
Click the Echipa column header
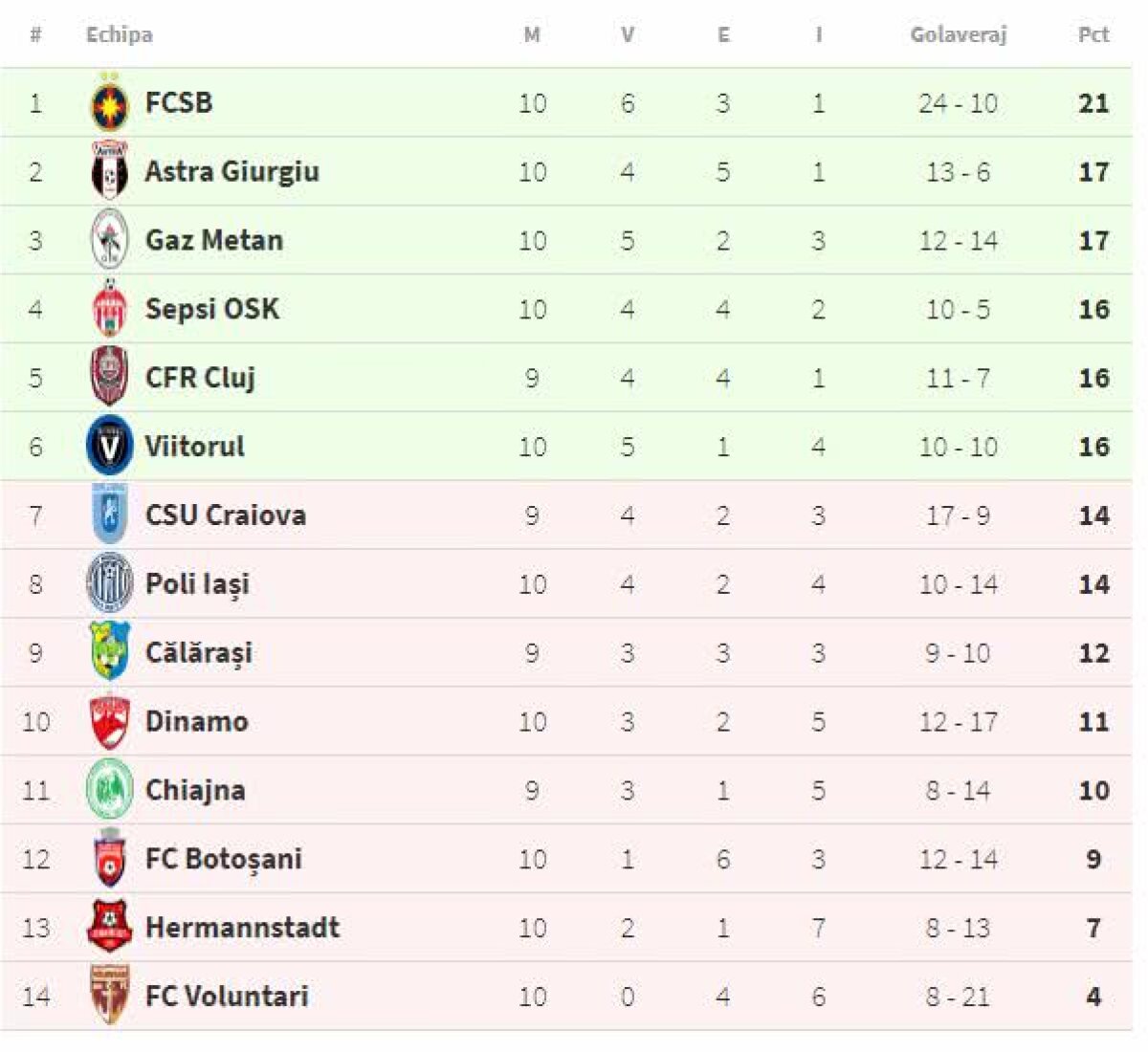pos(120,35)
